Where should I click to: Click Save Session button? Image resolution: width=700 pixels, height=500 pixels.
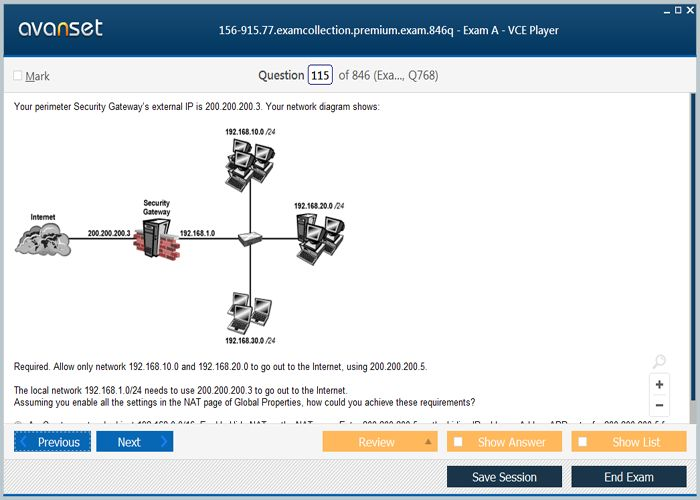(504, 477)
